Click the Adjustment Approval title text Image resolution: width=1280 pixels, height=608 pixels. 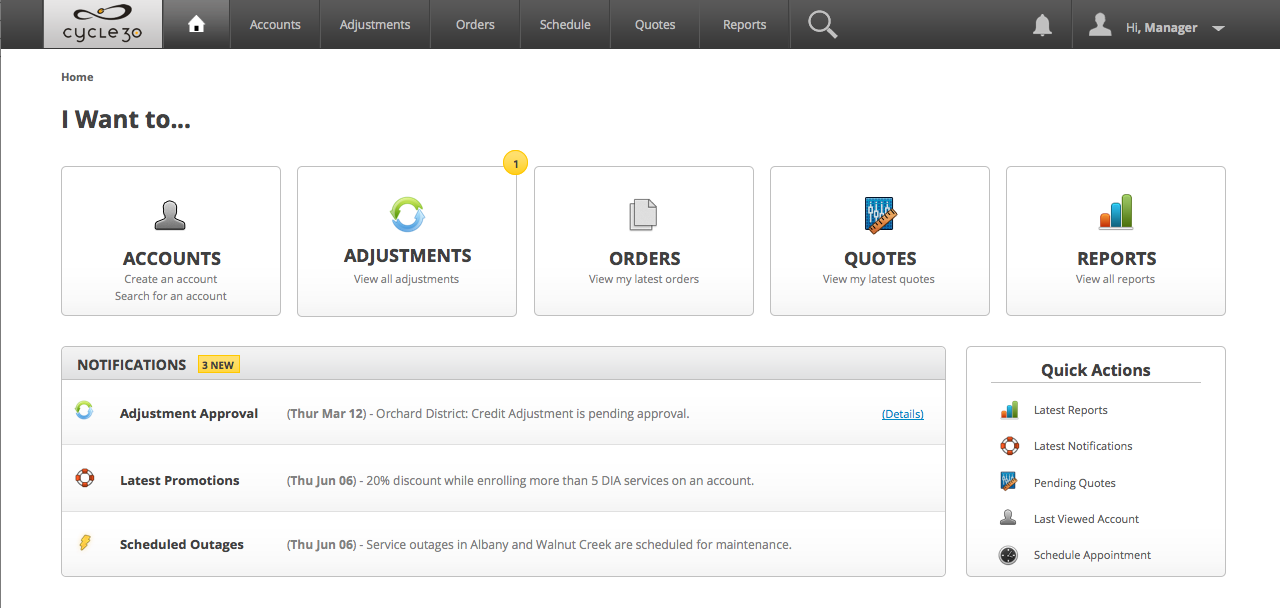click(189, 413)
